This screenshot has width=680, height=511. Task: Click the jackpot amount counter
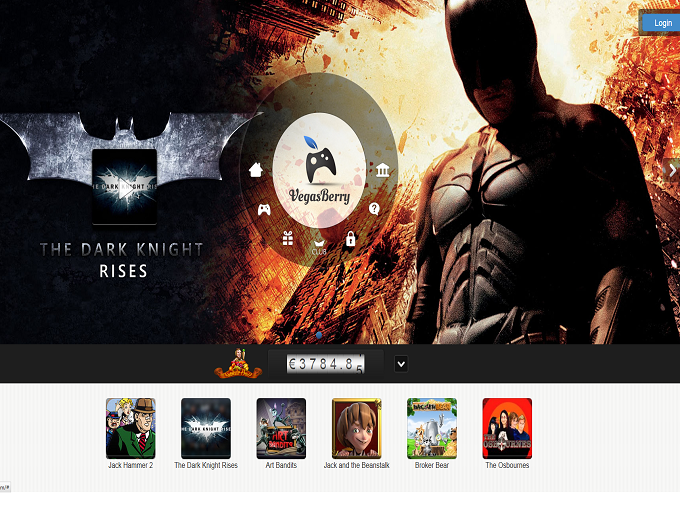pyautogui.click(x=325, y=364)
